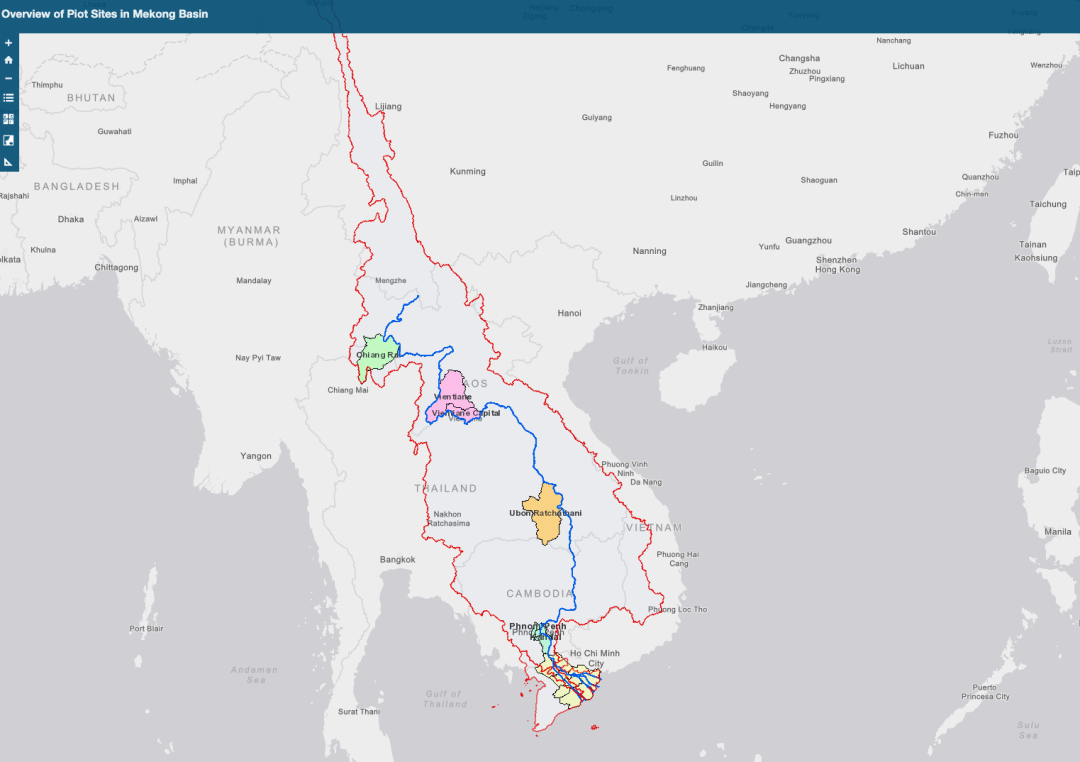Open the measurement tool
1080x762 pixels.
[8, 162]
